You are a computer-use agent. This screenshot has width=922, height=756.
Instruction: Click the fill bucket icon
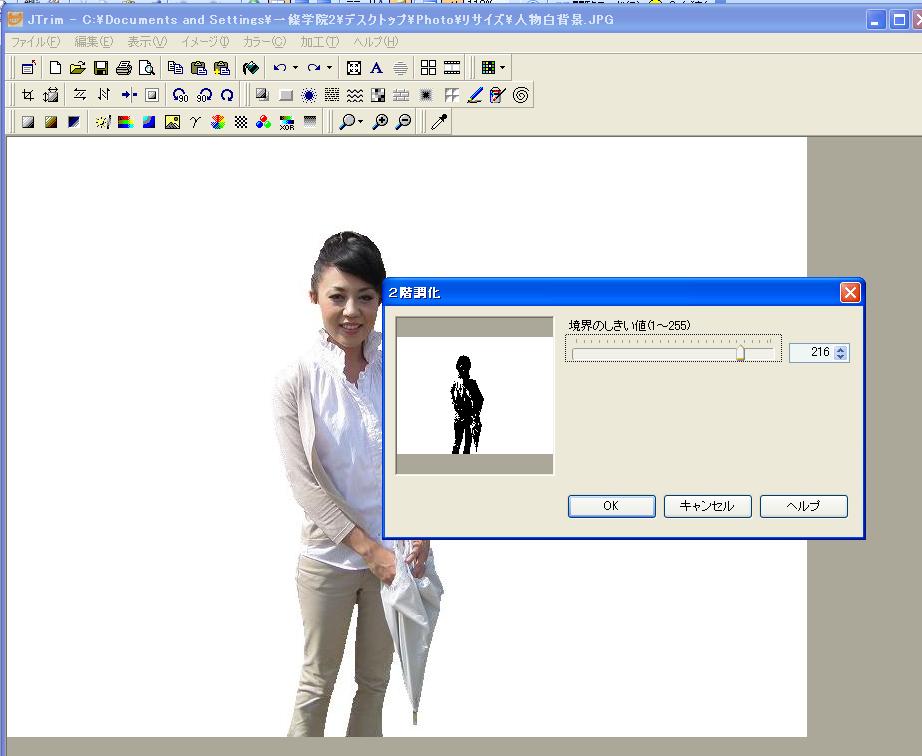coord(250,68)
